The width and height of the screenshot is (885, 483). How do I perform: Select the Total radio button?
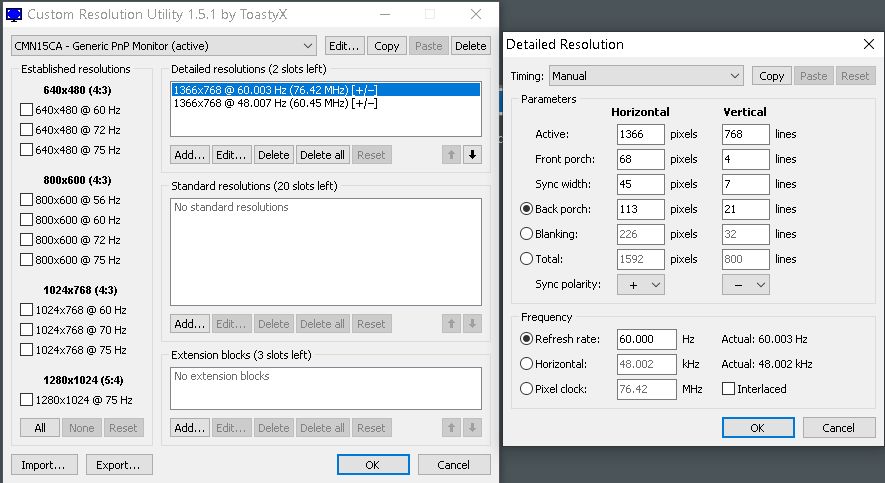pos(527,259)
